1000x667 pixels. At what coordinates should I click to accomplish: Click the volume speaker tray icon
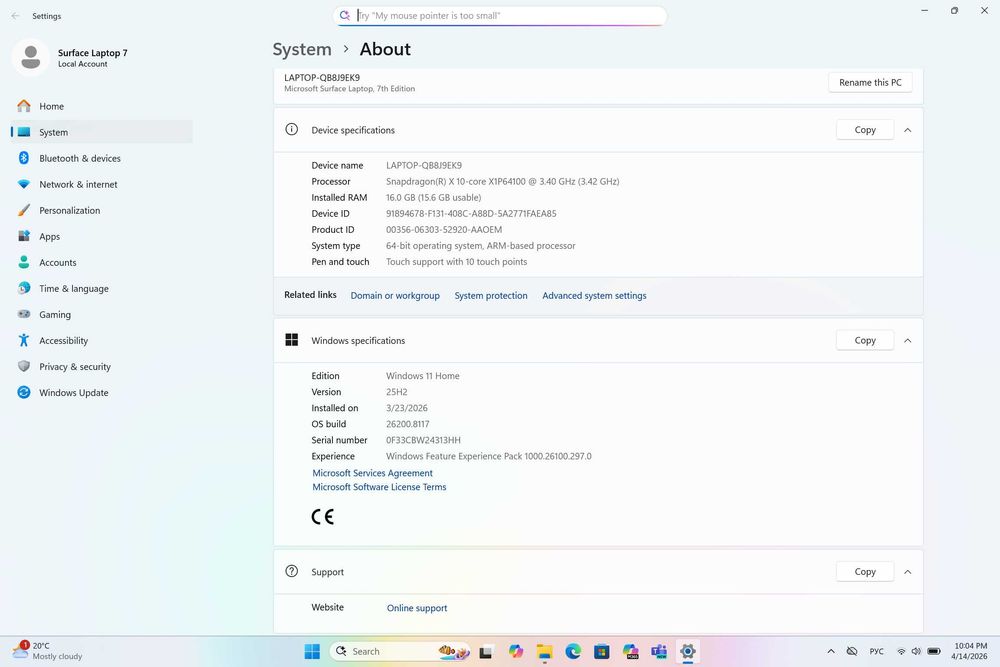(x=916, y=651)
